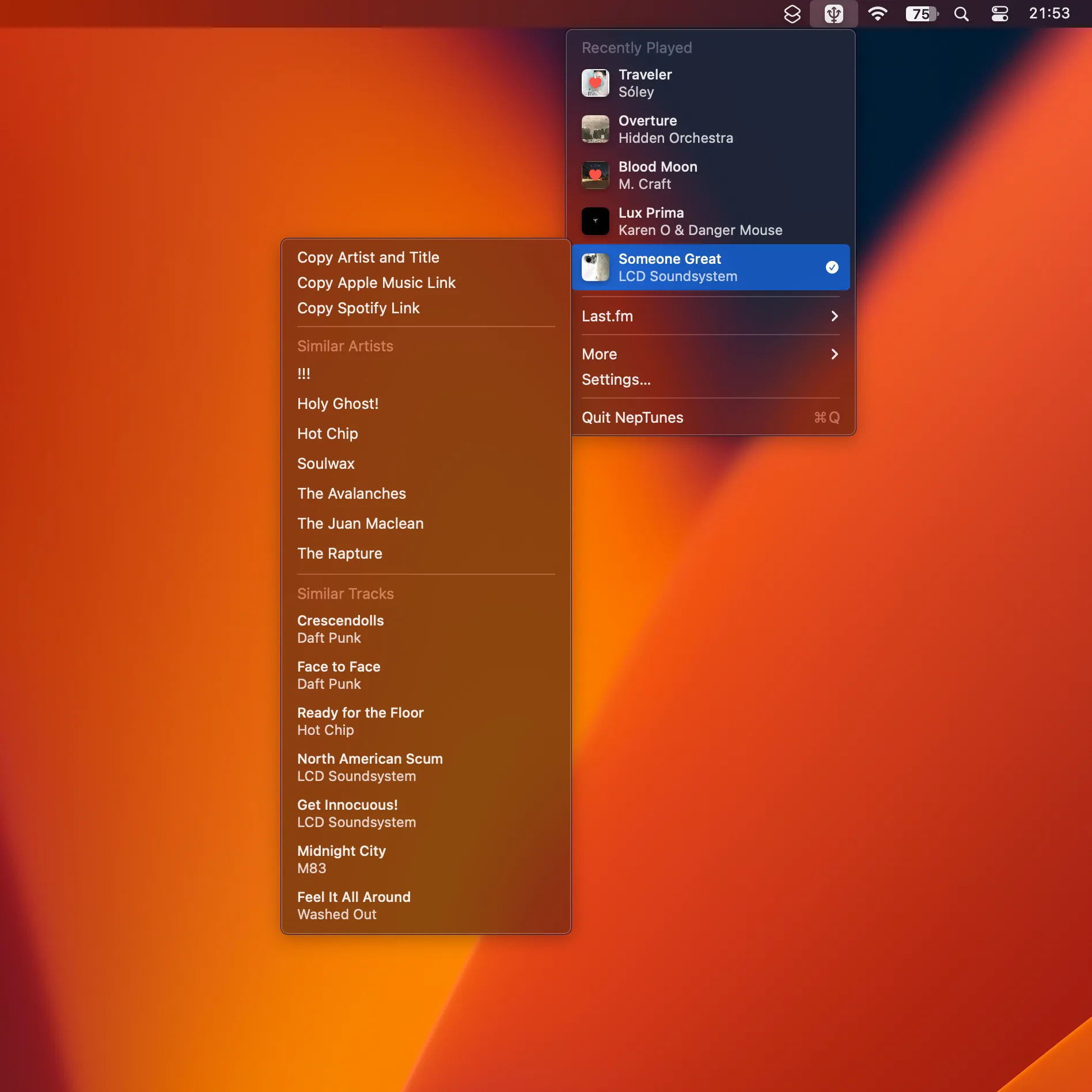The width and height of the screenshot is (1092, 1092).
Task: Click the Lux Prima album artwork
Action: (596, 221)
